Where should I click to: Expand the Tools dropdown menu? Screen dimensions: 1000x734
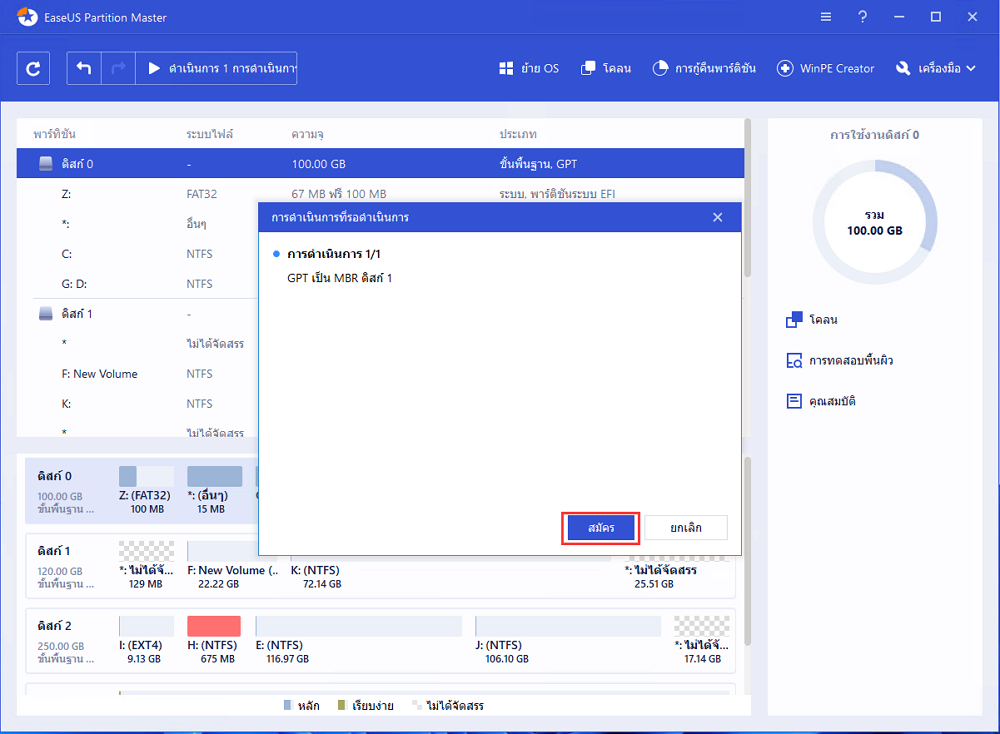(936, 68)
